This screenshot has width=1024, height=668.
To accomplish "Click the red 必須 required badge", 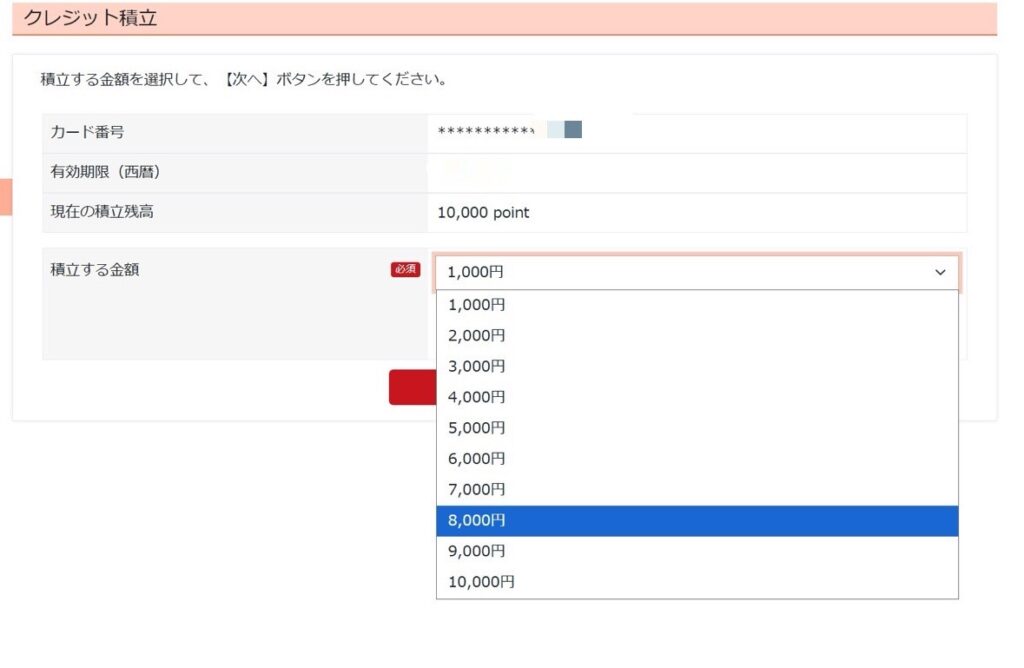I will pyautogui.click(x=405, y=269).
